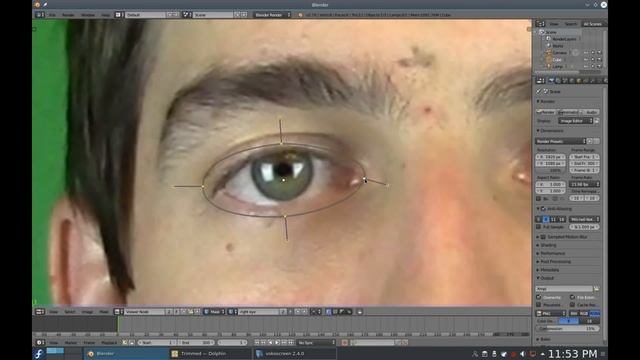Click the add render preset plus icon

[590, 141]
